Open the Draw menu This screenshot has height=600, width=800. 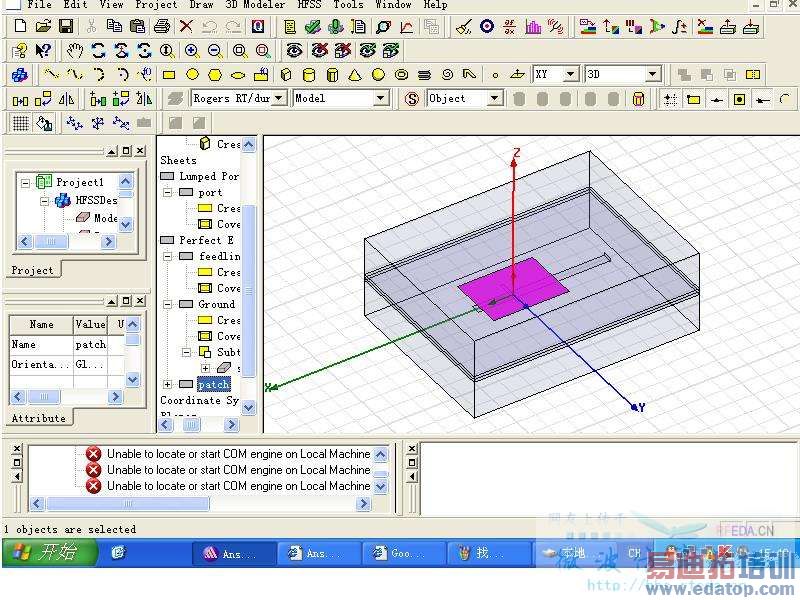(201, 5)
